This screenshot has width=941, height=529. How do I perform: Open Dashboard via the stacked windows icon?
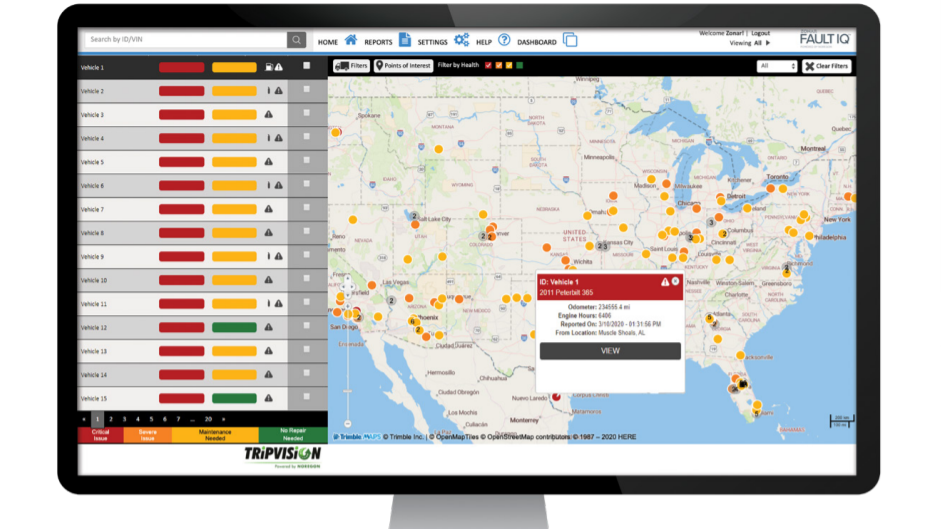click(570, 41)
